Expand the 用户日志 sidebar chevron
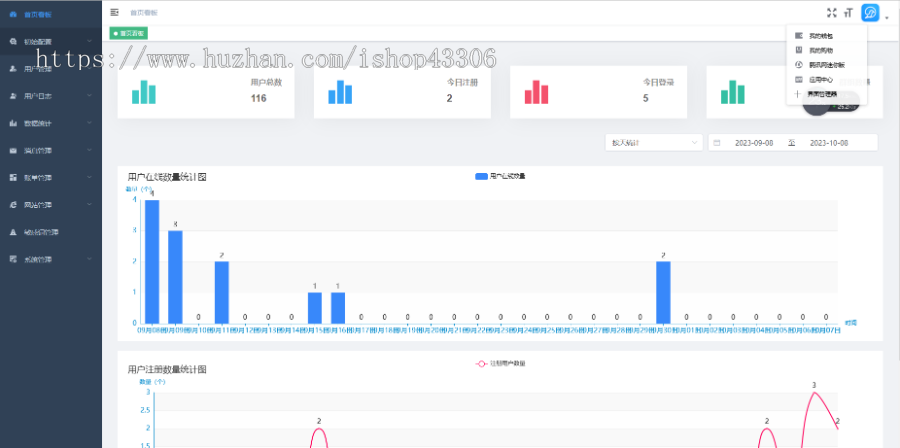 [x=90, y=96]
